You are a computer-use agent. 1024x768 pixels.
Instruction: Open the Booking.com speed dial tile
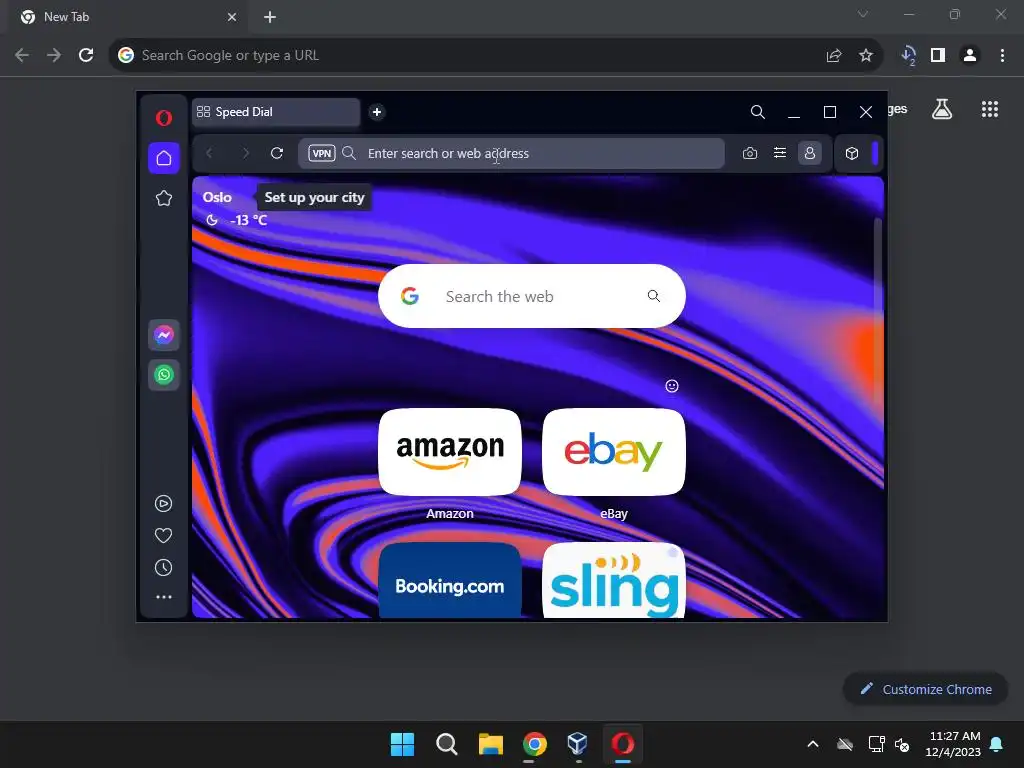click(450, 580)
